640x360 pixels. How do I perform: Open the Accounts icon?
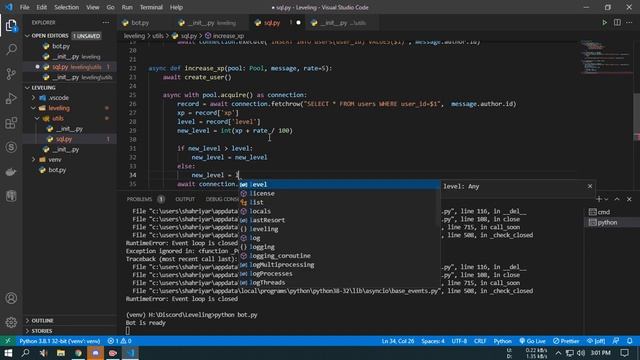pos(11,298)
